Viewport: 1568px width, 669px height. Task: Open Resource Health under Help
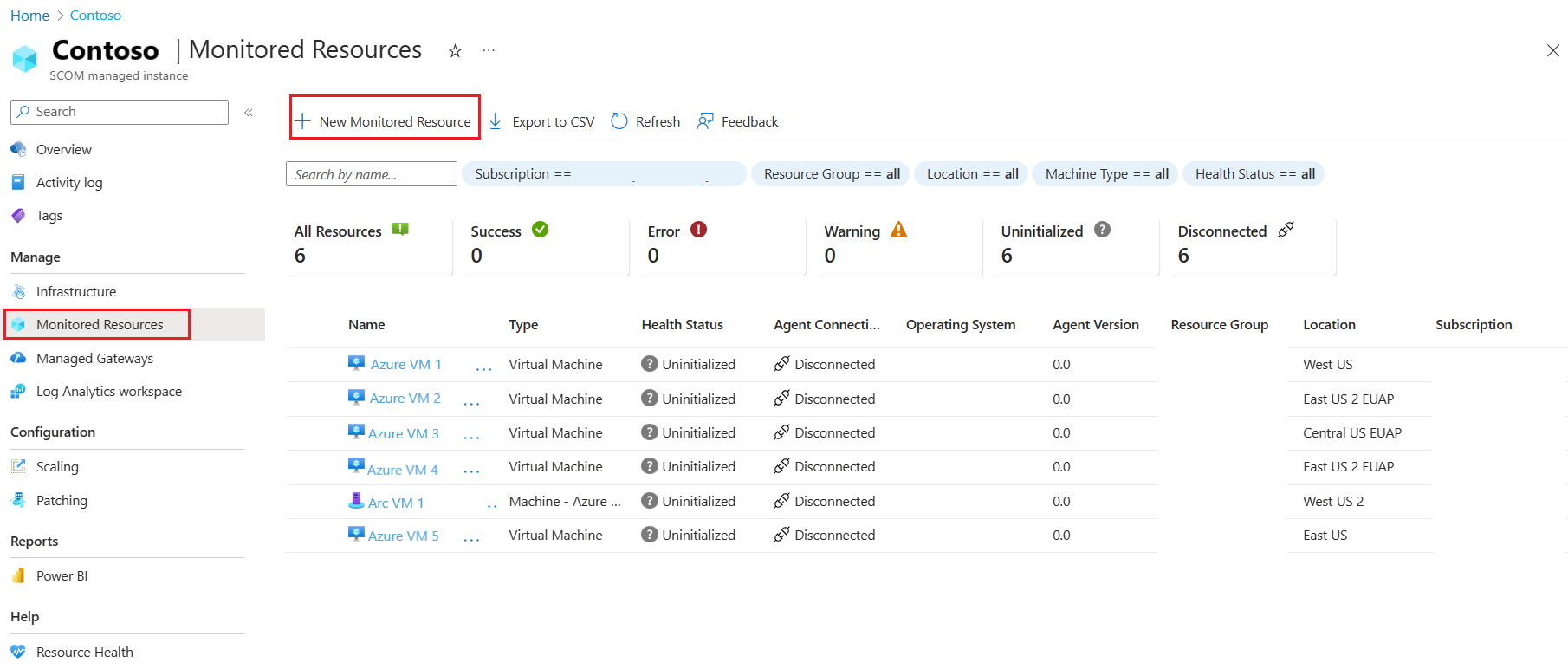[x=85, y=652]
